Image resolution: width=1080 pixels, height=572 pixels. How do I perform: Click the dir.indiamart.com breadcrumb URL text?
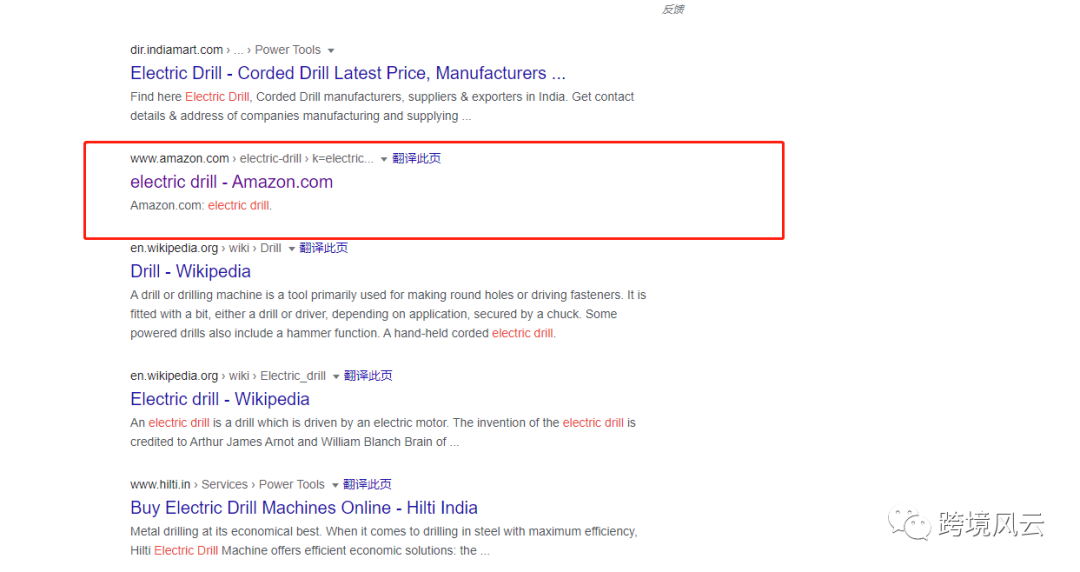(x=225, y=50)
